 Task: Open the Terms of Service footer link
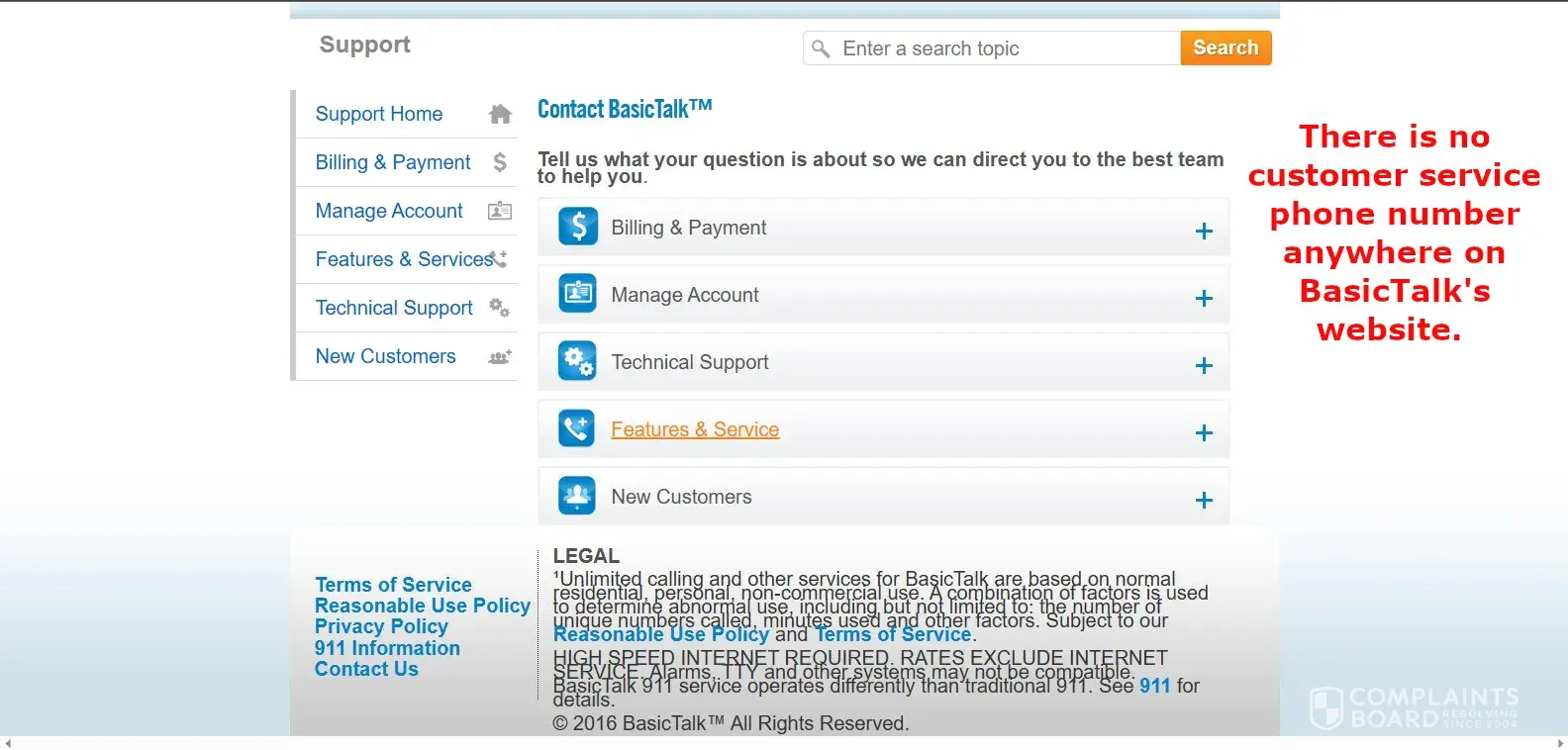(x=393, y=585)
